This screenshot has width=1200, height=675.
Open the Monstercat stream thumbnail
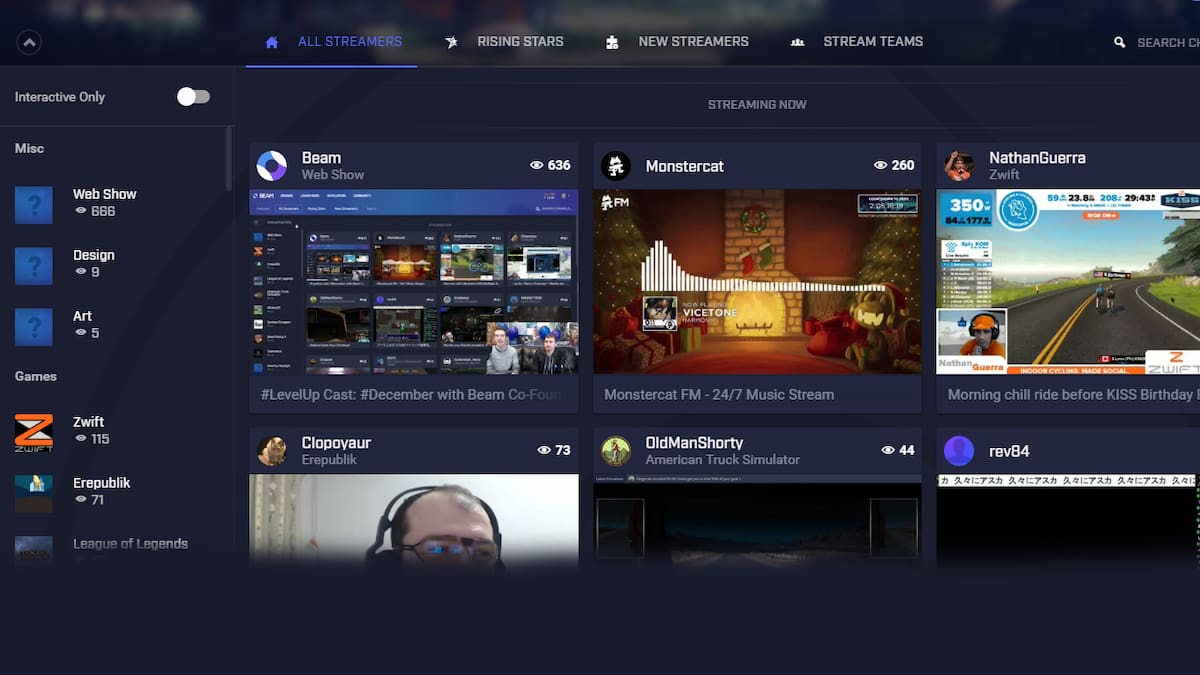[758, 282]
